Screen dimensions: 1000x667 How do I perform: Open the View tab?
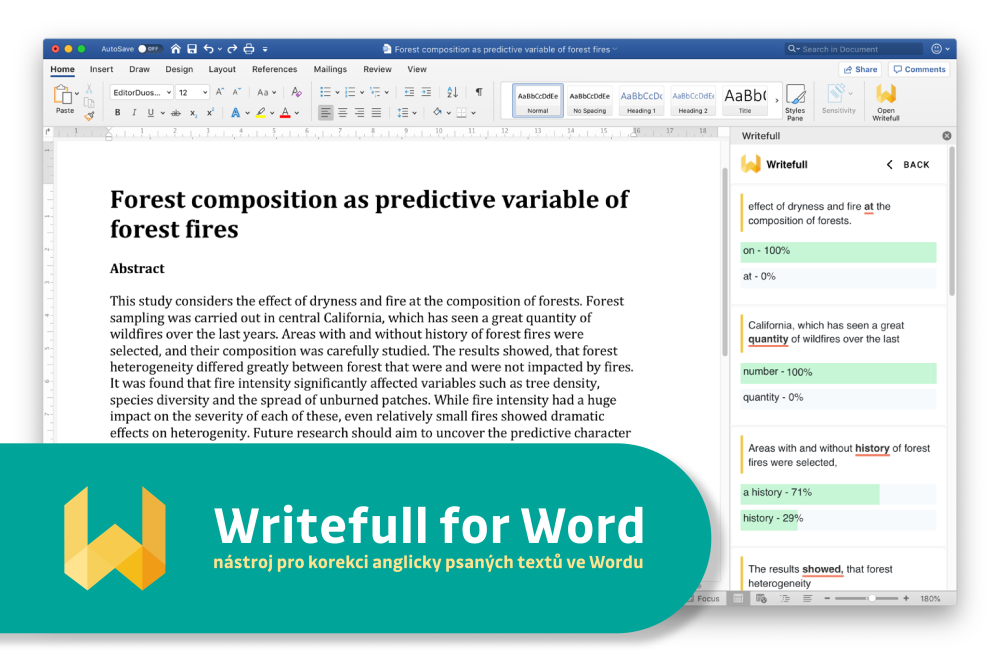pyautogui.click(x=417, y=69)
